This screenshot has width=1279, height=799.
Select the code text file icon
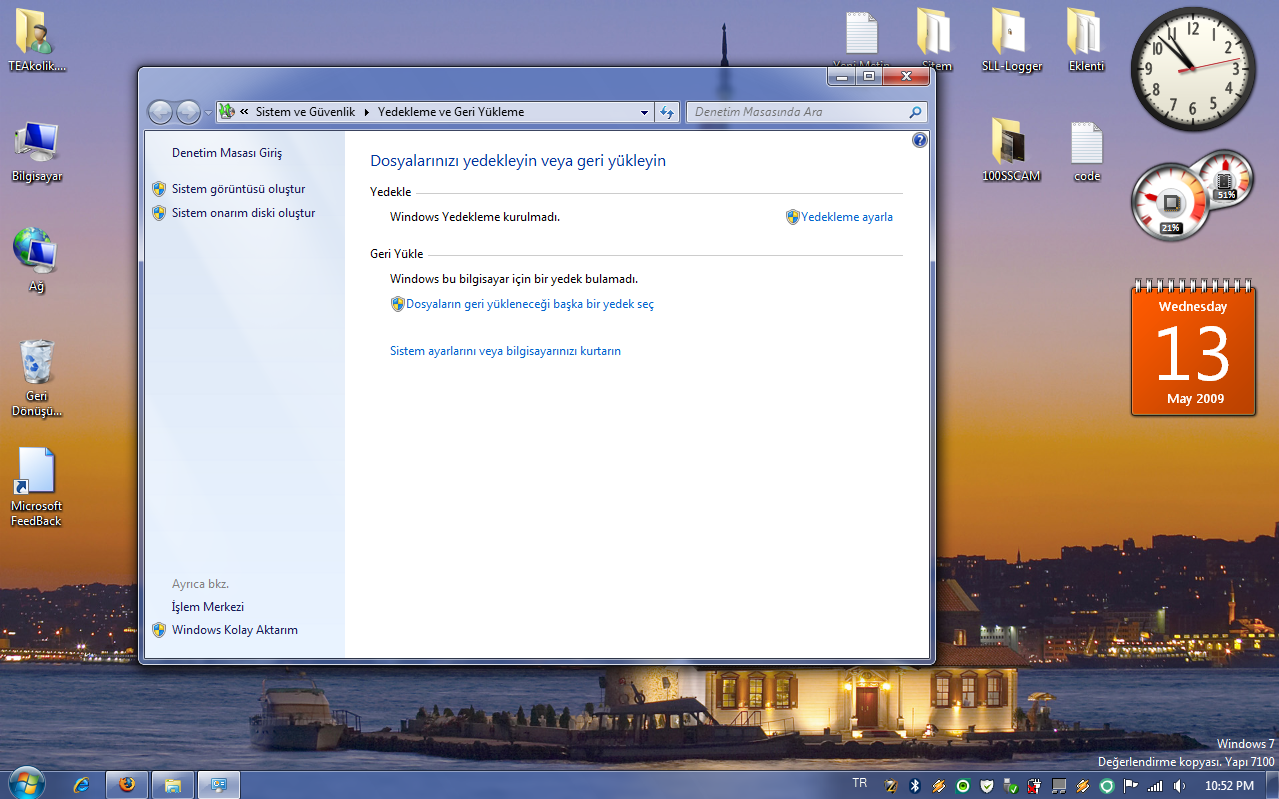coord(1087,151)
